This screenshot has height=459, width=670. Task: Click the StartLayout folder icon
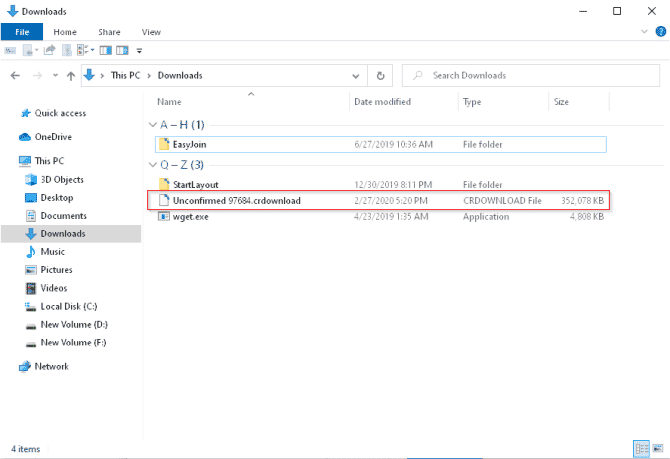pyautogui.click(x=164, y=184)
